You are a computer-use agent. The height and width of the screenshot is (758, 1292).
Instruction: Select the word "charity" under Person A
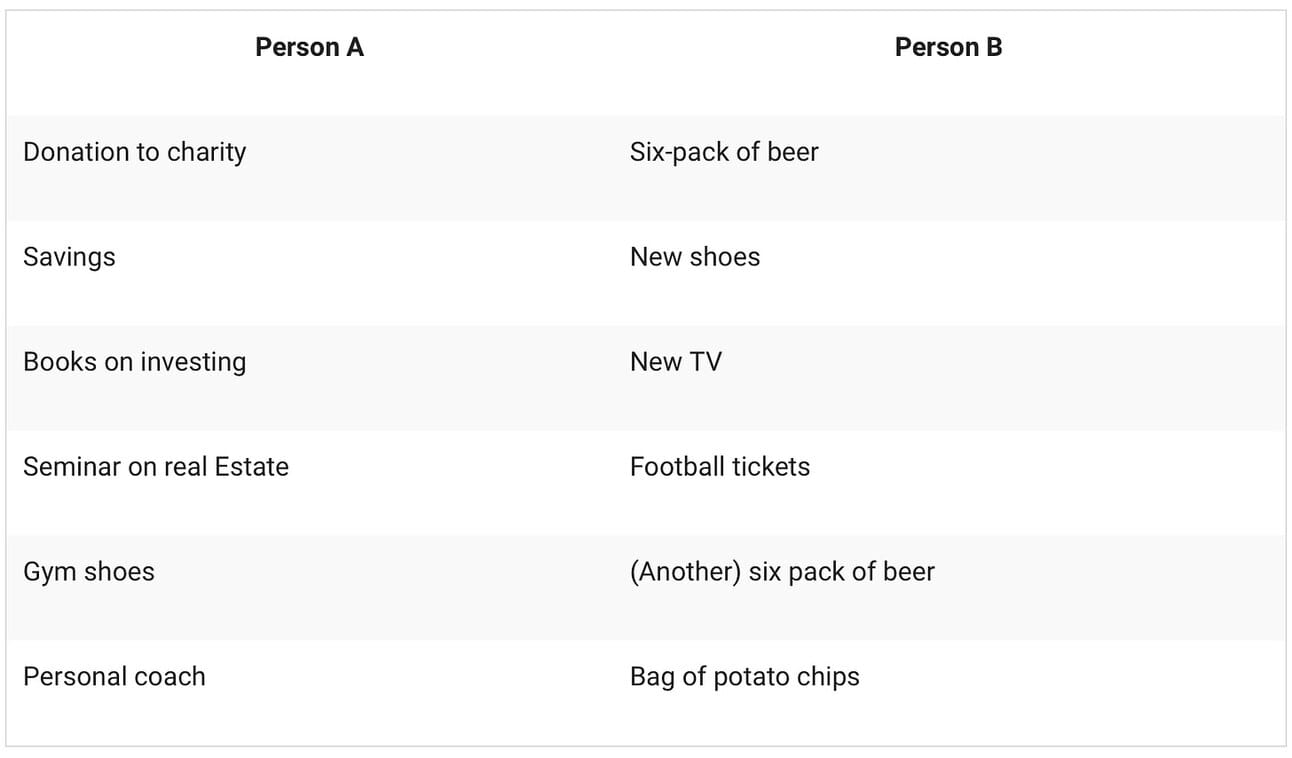pos(206,152)
